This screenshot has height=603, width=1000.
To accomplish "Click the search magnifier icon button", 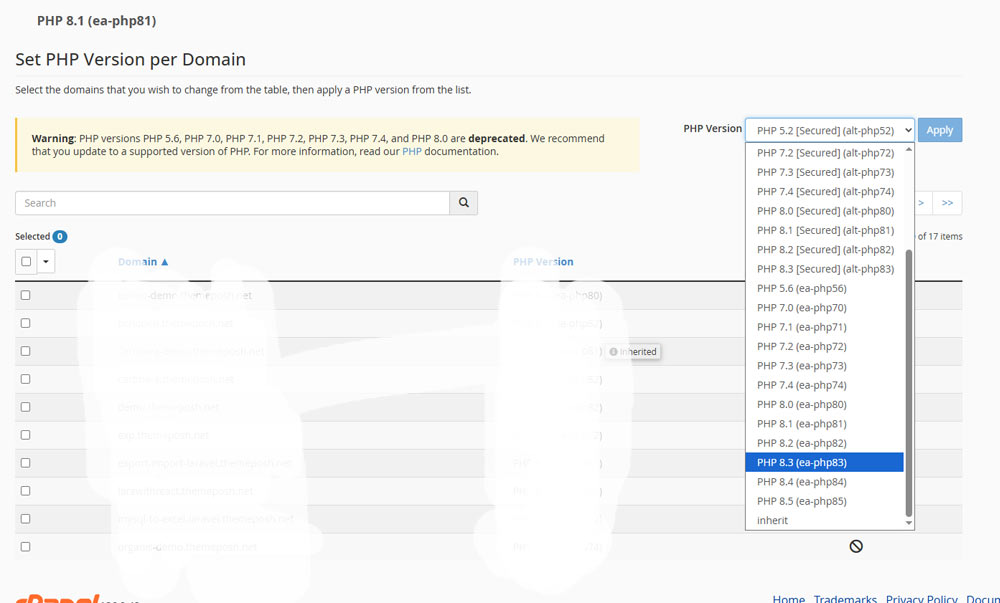I will 463,203.
